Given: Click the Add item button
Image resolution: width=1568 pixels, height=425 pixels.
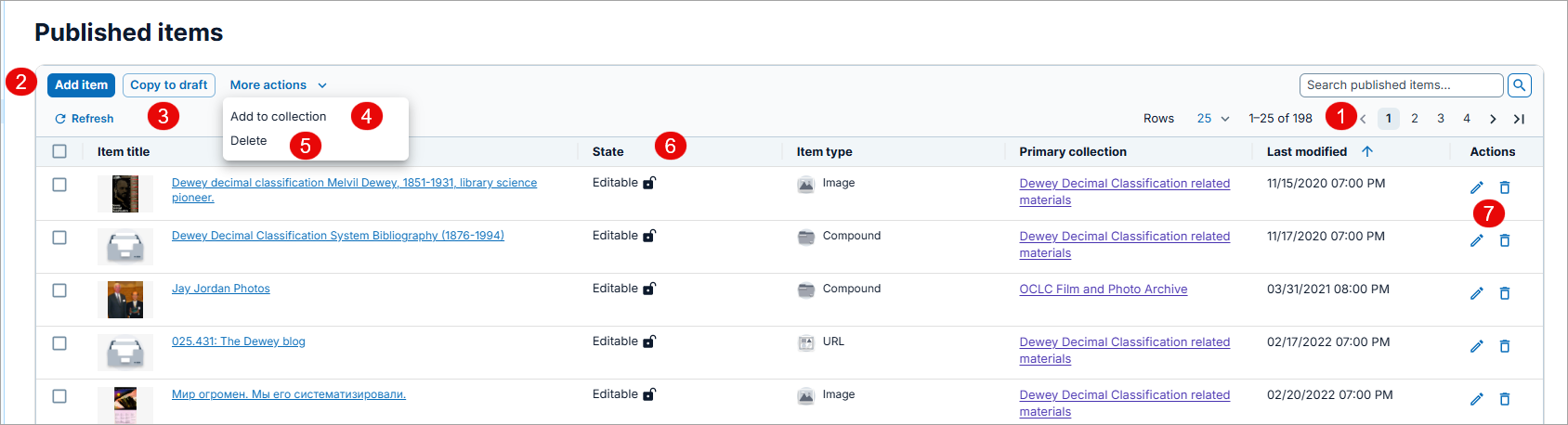Looking at the screenshot, I should coord(81,85).
